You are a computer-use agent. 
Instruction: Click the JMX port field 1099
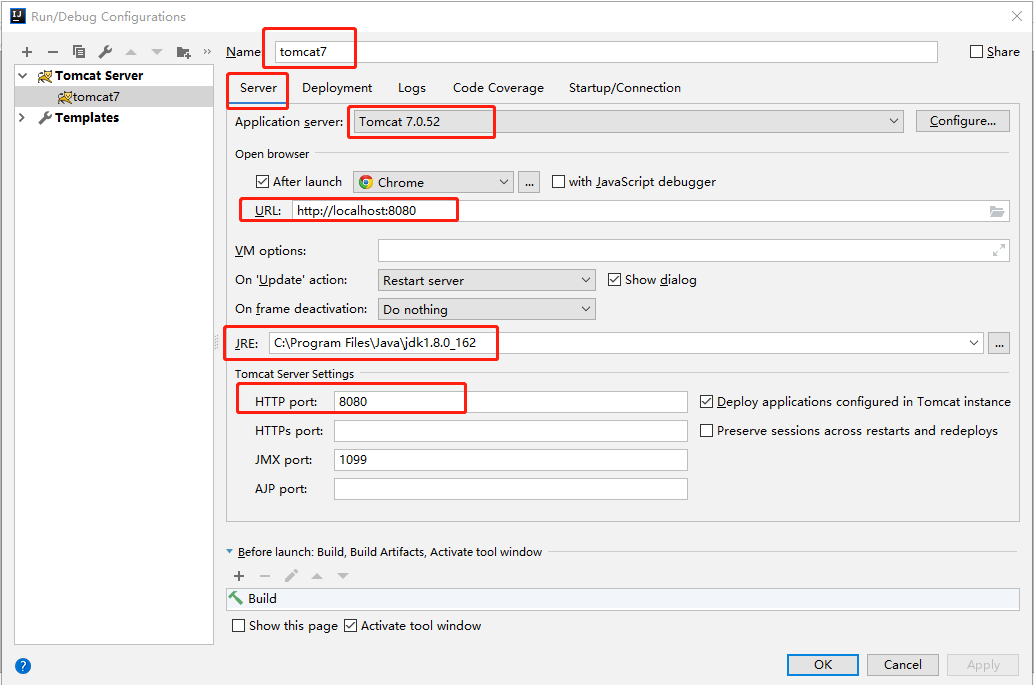pos(510,460)
